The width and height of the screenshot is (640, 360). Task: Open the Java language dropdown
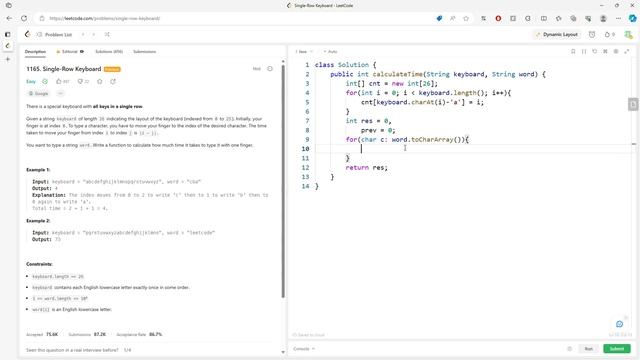[304, 52]
